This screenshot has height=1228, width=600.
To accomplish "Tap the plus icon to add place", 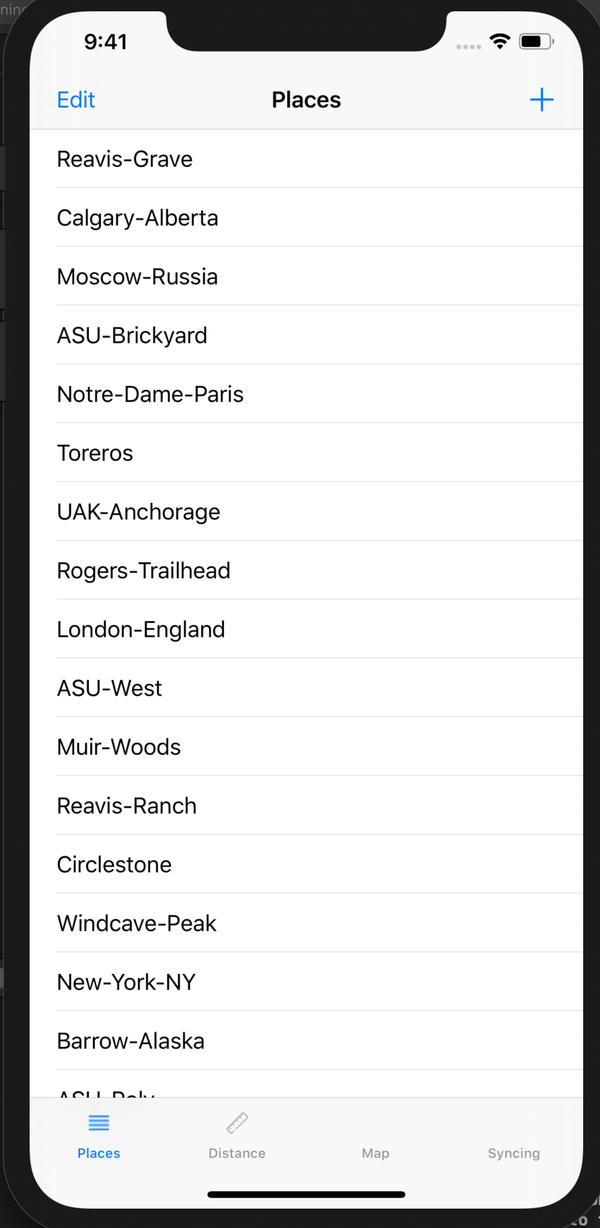I will (x=541, y=100).
